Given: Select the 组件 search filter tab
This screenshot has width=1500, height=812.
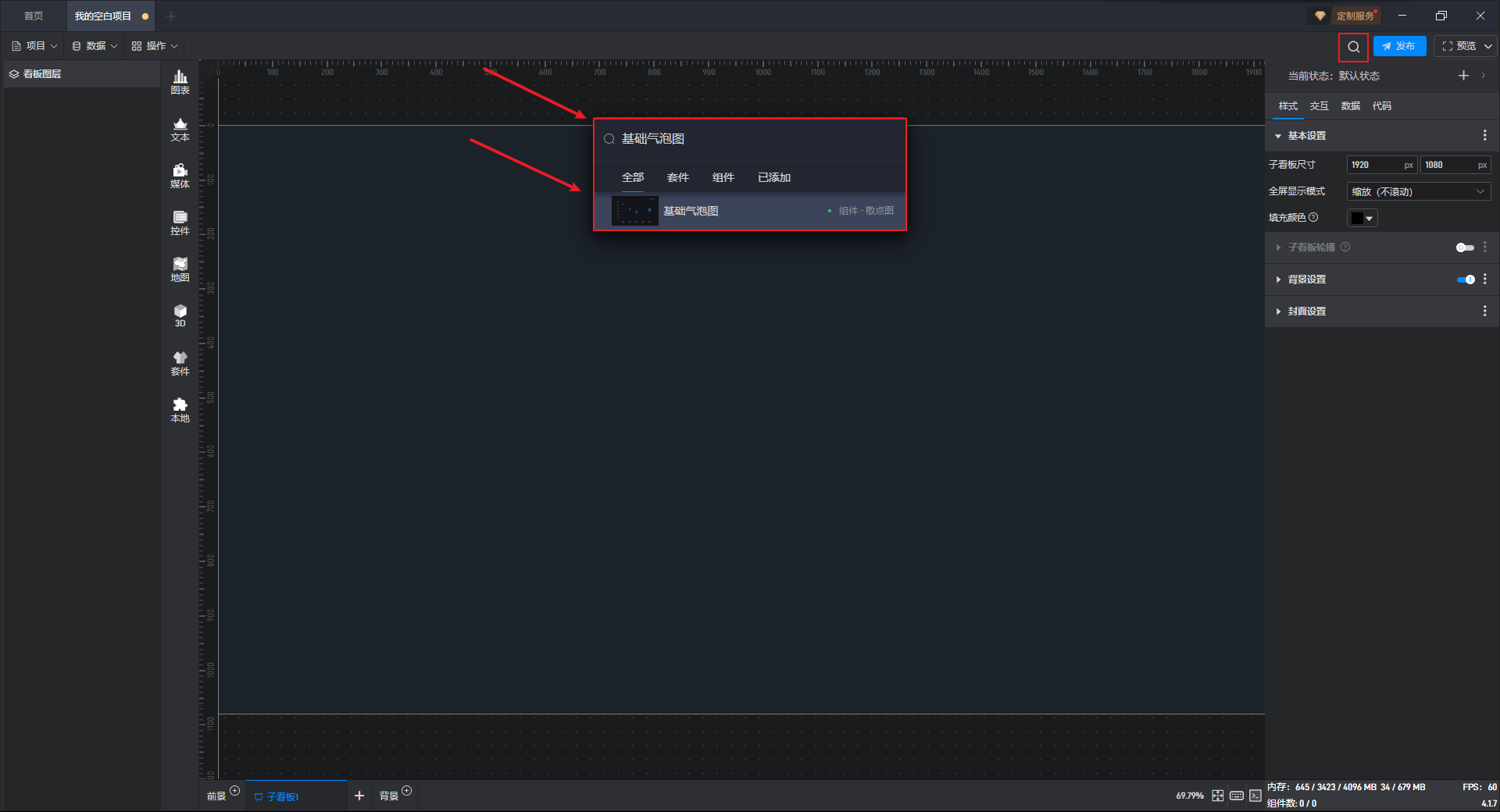Looking at the screenshot, I should (723, 178).
